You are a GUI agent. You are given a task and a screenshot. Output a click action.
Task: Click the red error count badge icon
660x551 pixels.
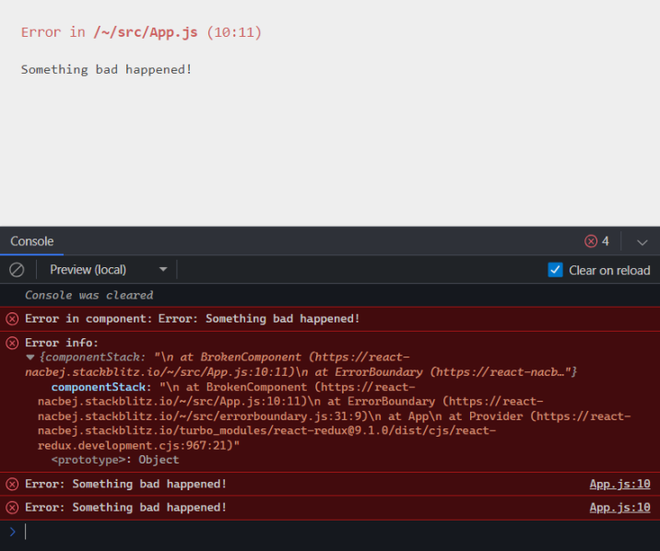click(591, 242)
